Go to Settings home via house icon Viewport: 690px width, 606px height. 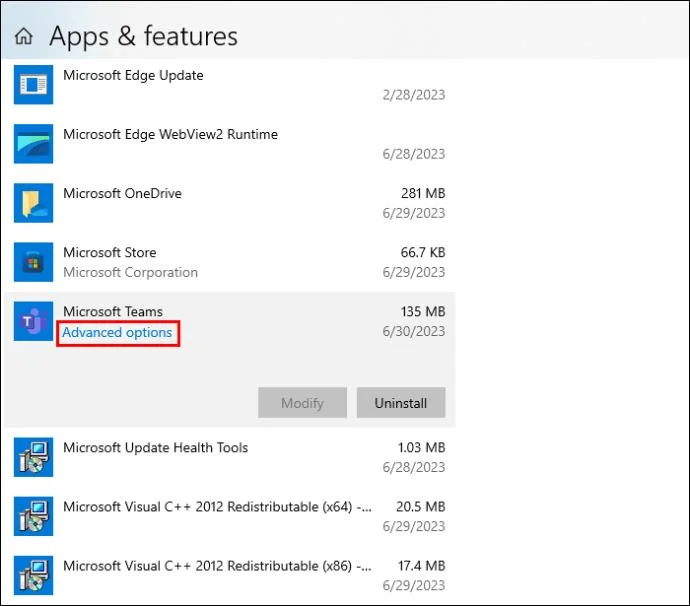click(x=24, y=36)
